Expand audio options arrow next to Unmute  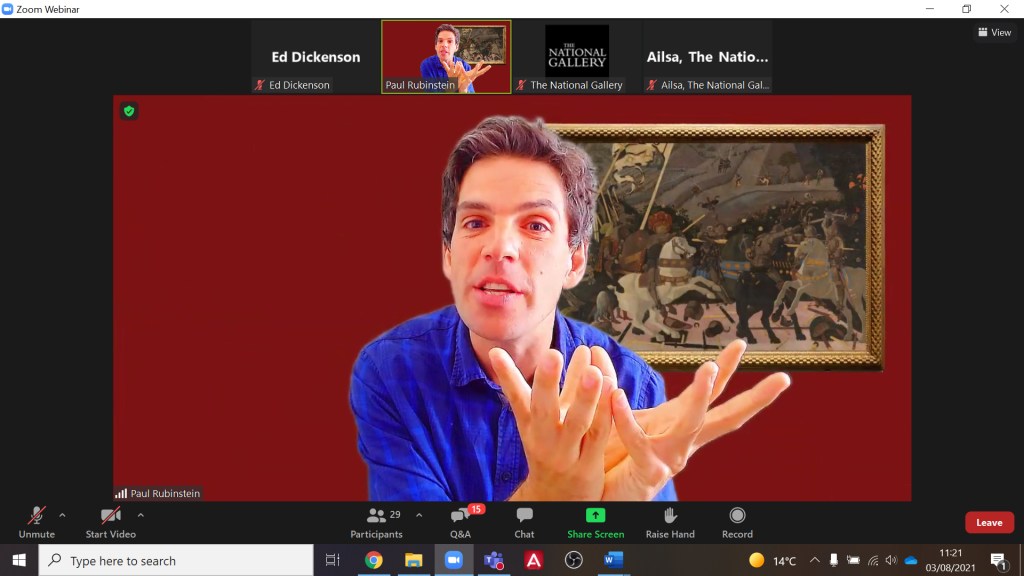coord(62,516)
